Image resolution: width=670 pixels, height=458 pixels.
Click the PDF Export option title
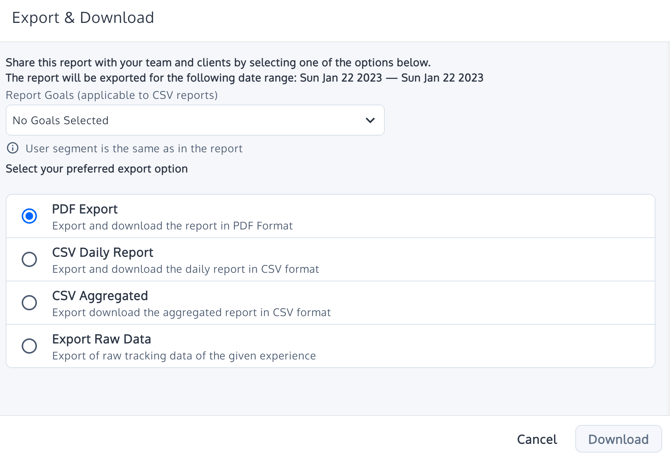coord(85,209)
